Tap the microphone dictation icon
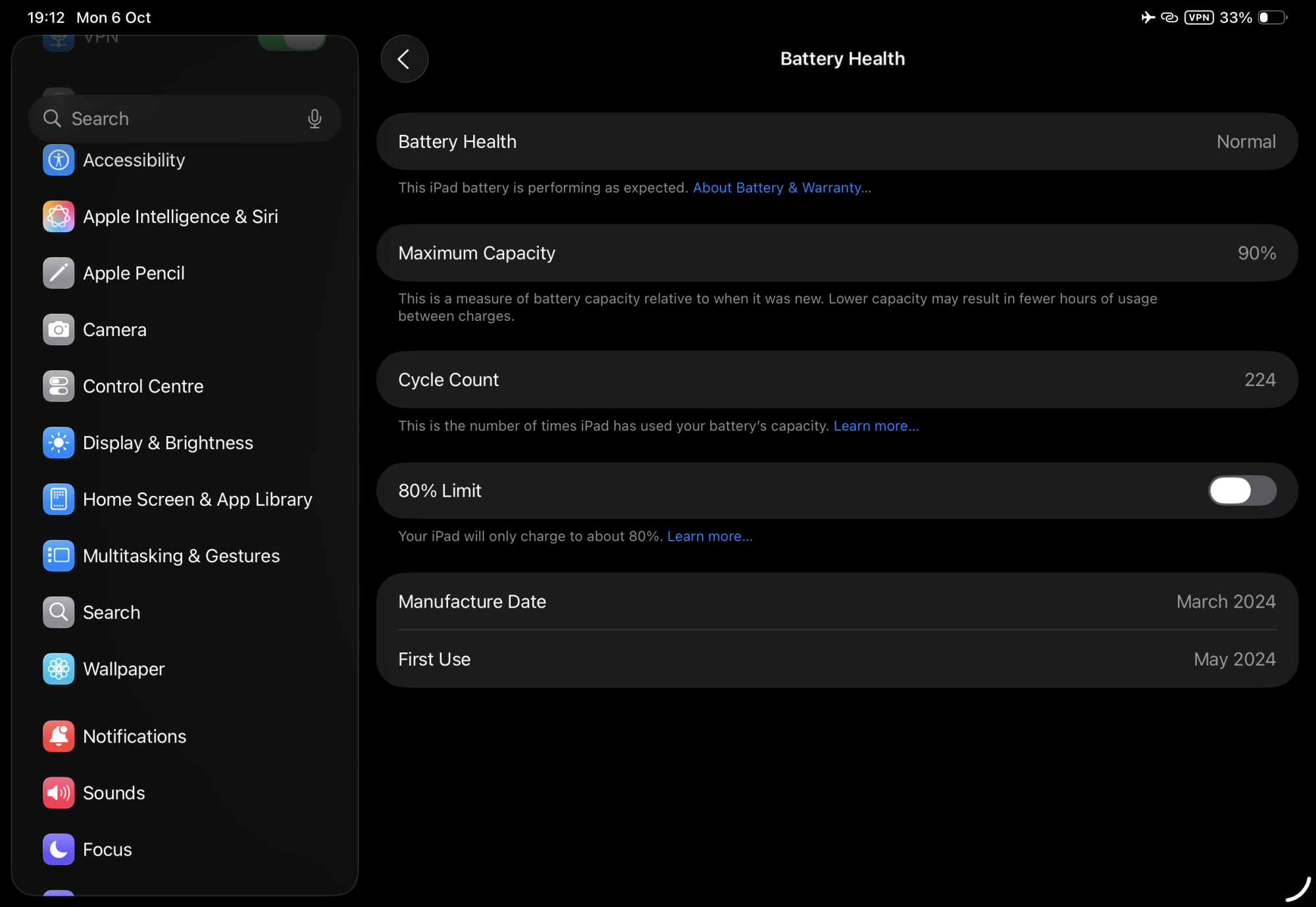This screenshot has width=1316, height=907. click(315, 118)
